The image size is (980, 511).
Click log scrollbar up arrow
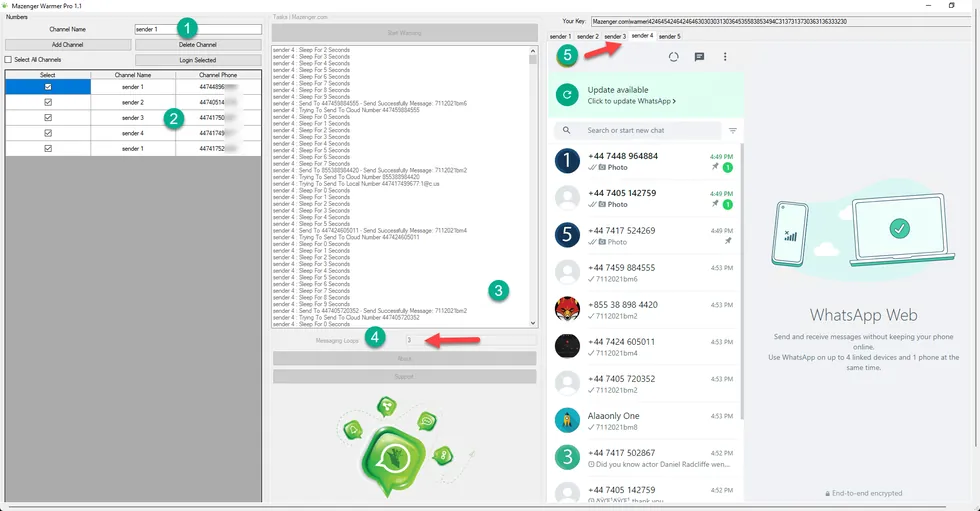pos(533,51)
